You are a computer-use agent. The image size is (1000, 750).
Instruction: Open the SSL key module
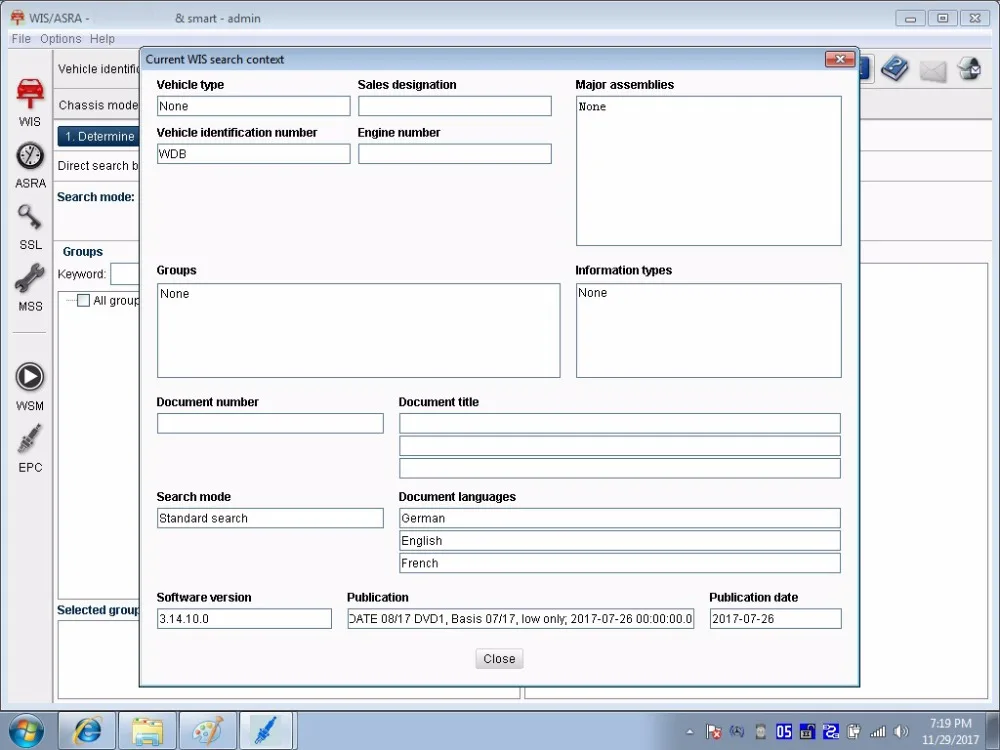[x=30, y=227]
